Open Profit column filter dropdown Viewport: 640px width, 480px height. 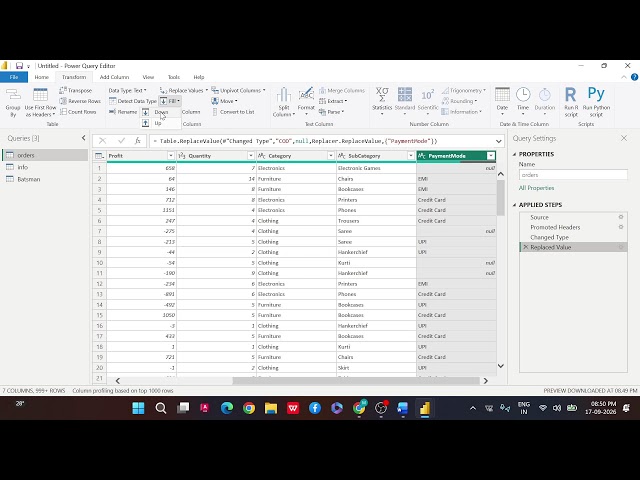[x=171, y=156]
